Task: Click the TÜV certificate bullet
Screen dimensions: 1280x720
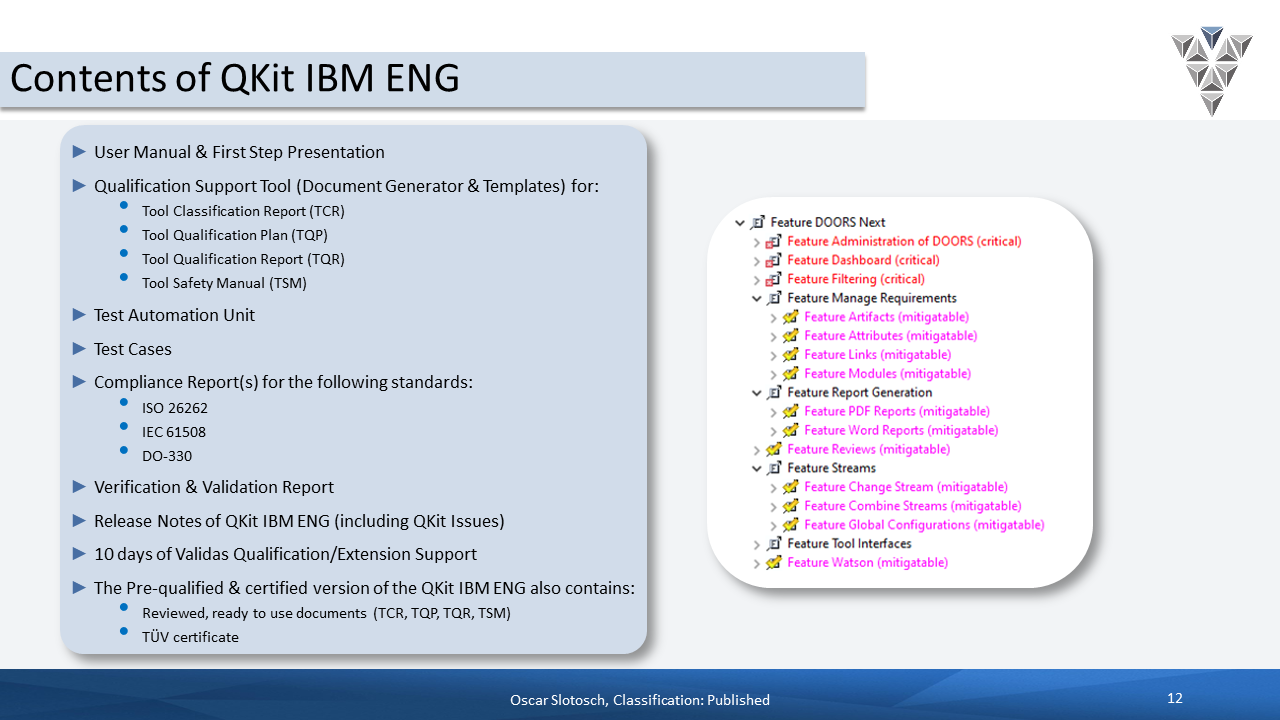Action: pyautogui.click(x=190, y=637)
